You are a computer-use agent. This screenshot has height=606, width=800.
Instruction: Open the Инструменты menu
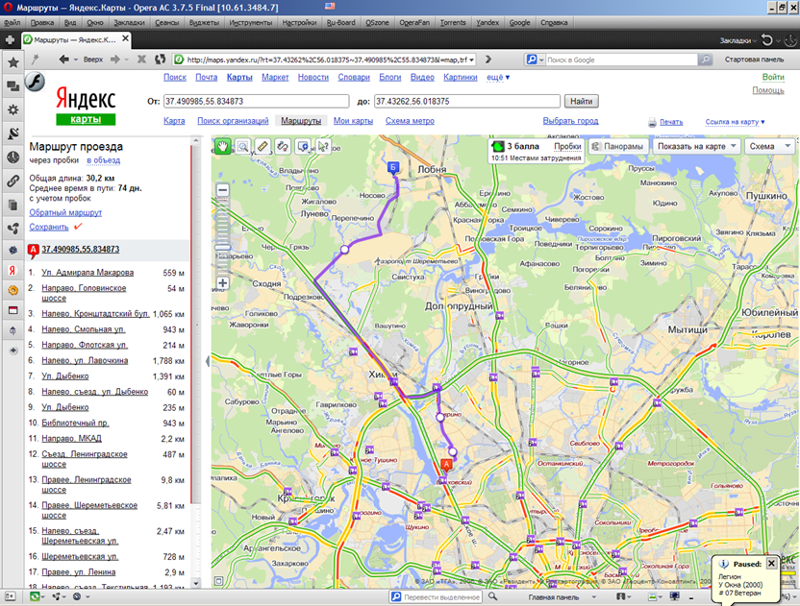pyautogui.click(x=251, y=22)
